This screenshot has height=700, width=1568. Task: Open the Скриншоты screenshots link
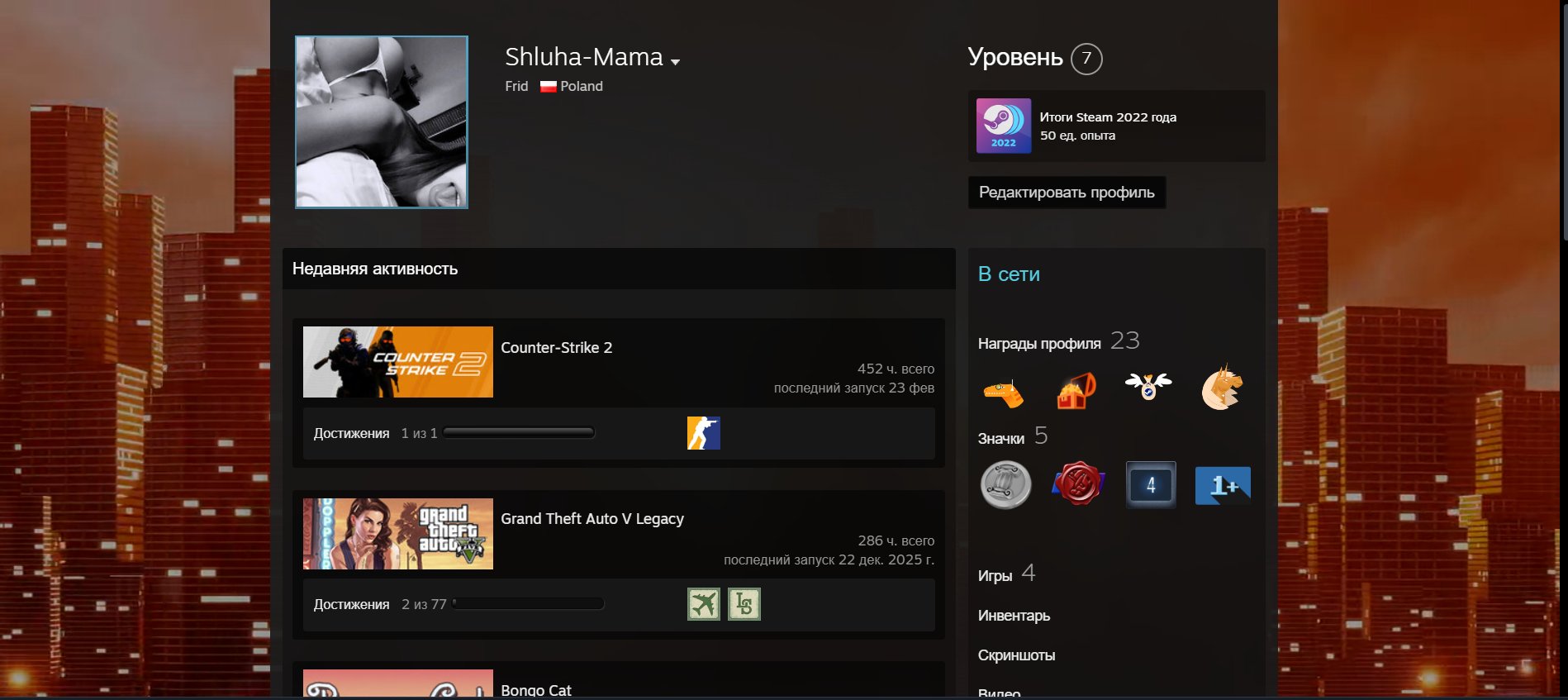[x=1016, y=655]
